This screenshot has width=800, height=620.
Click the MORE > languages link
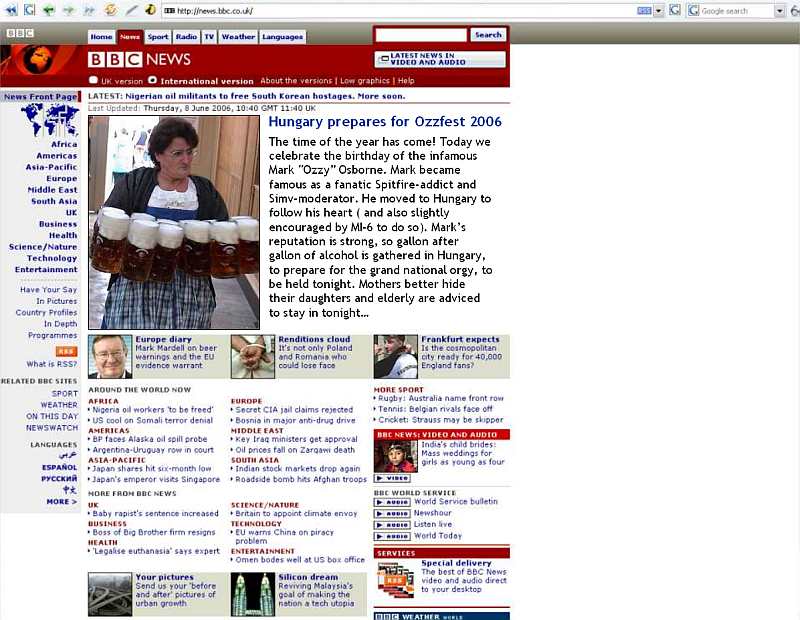pyautogui.click(x=62, y=502)
